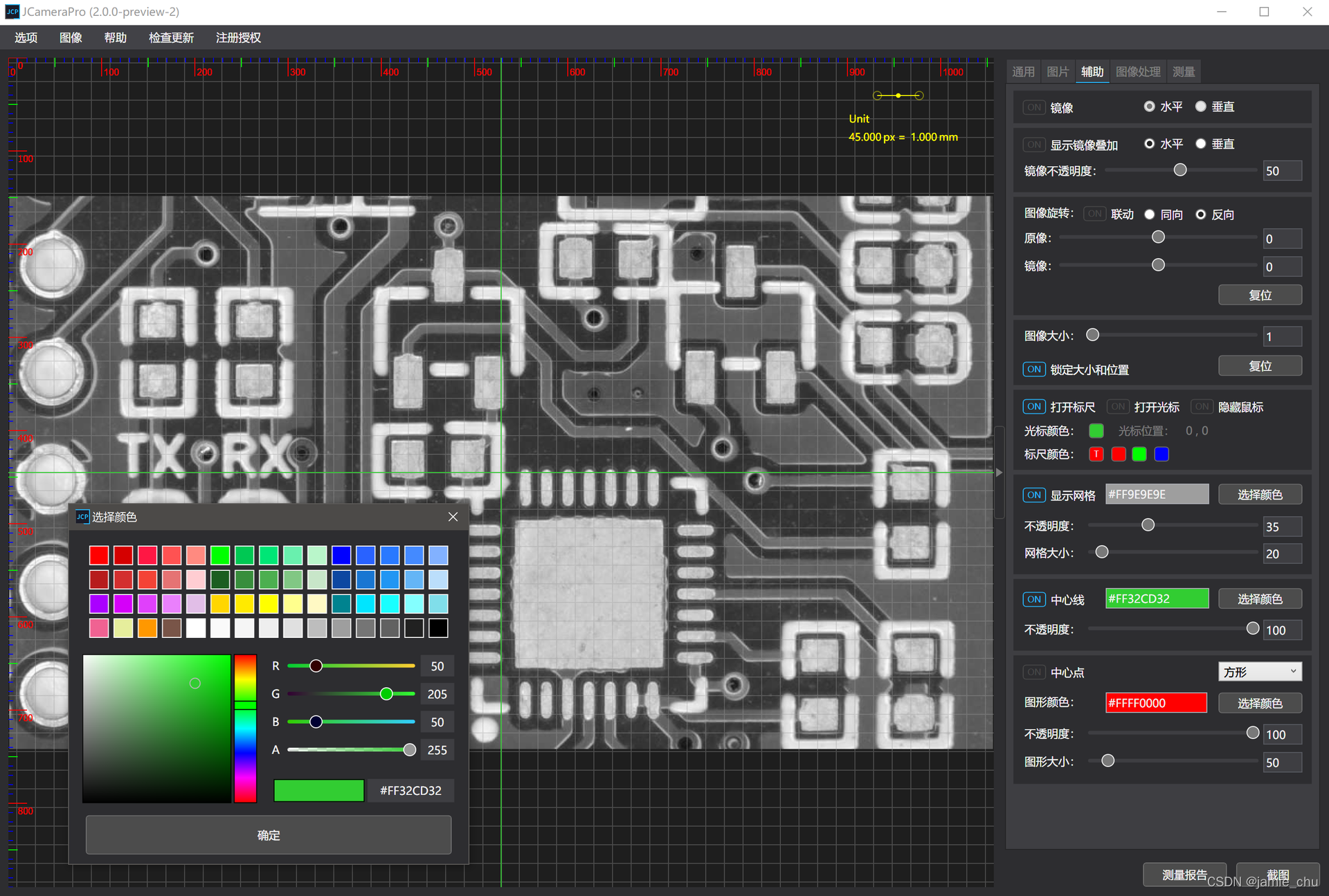Pick the bright green ruler color square

click(x=1139, y=454)
